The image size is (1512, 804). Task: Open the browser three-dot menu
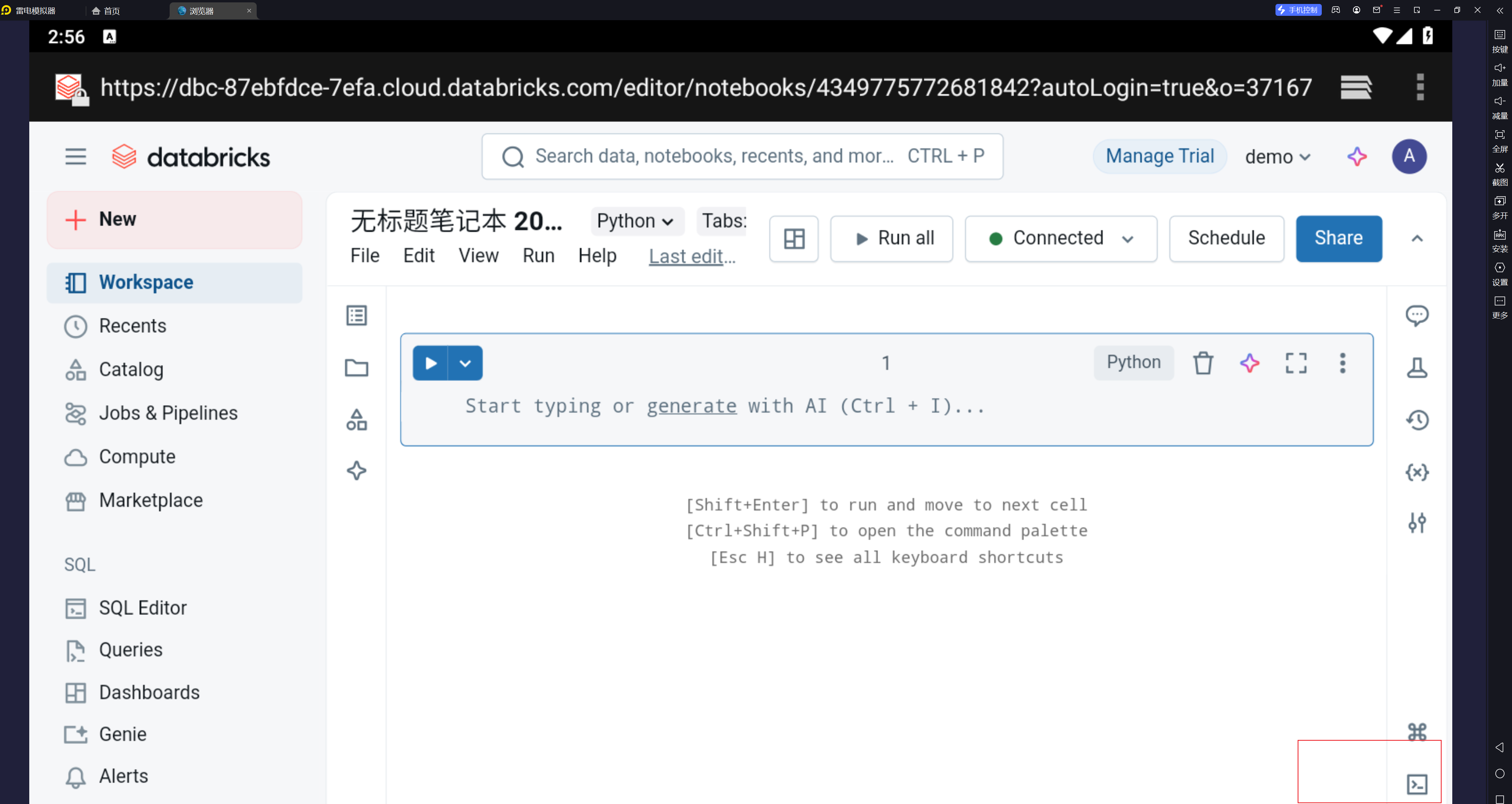(x=1419, y=87)
